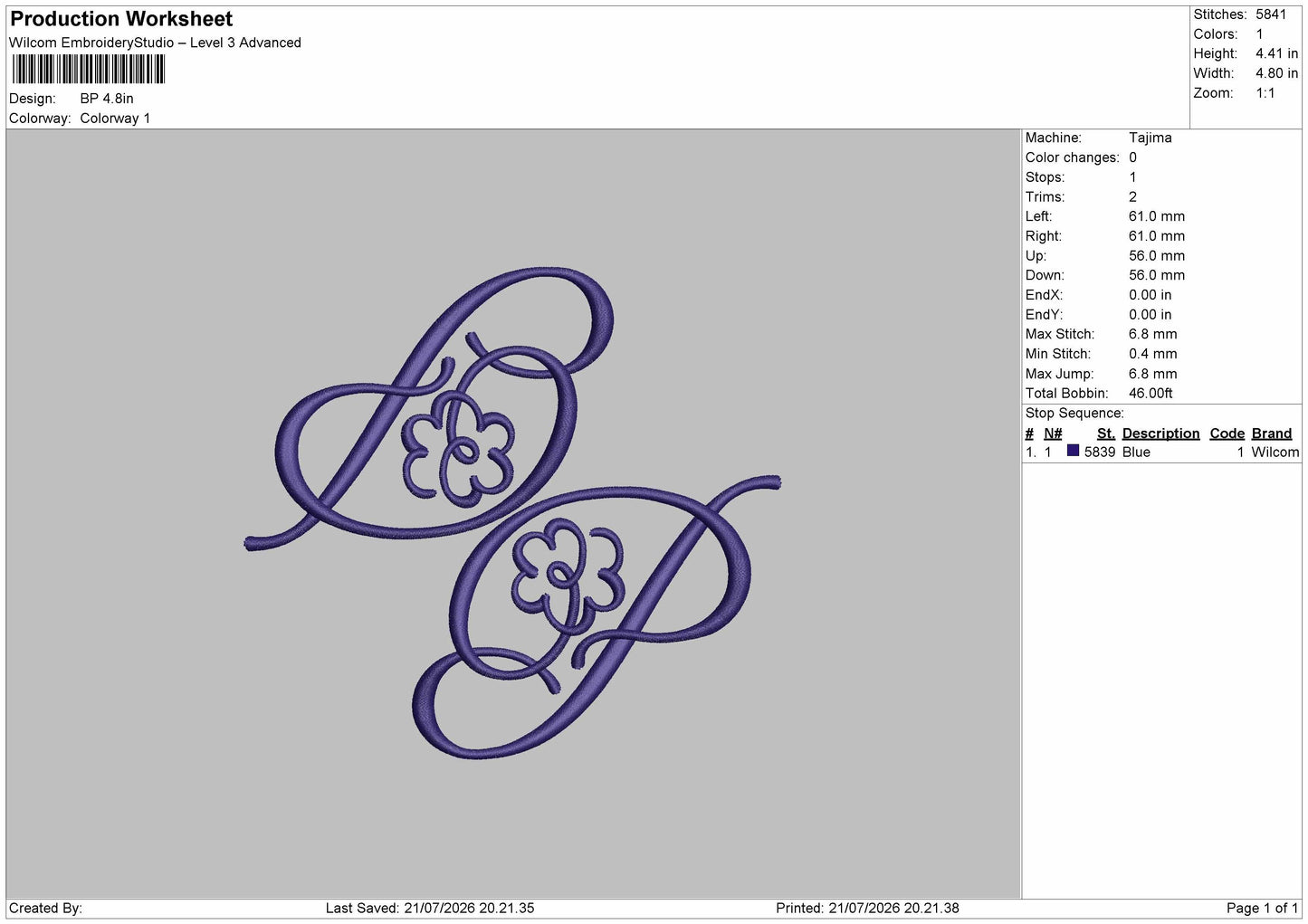
Task: Click the design name BP 4.8in
Action: click(107, 99)
